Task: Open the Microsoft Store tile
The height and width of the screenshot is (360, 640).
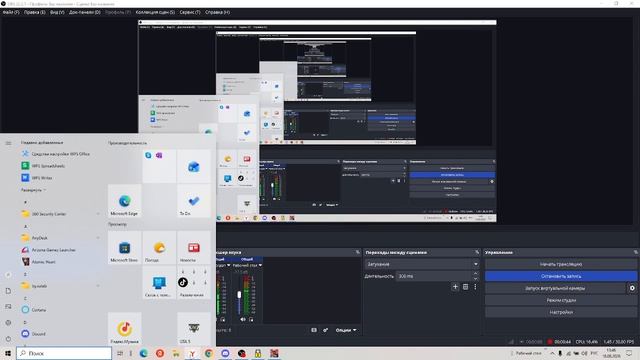Action: 124,248
